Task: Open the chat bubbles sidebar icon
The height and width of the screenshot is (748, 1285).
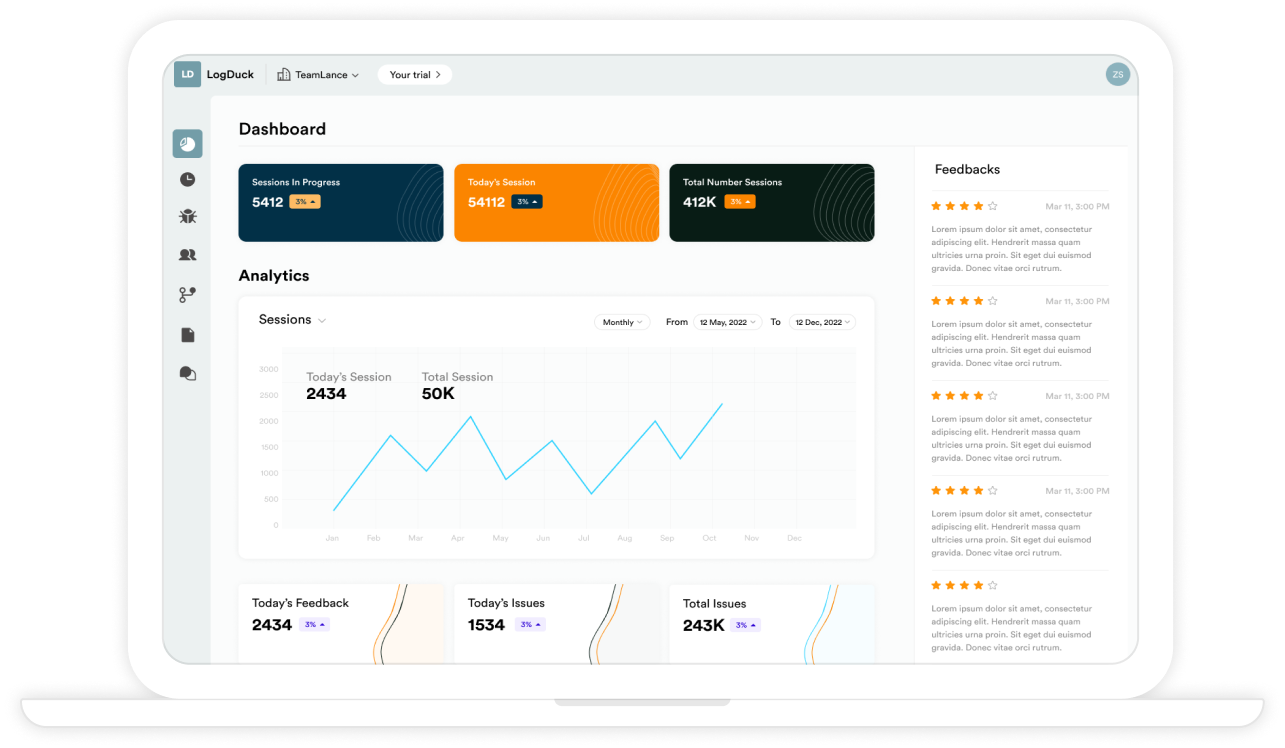Action: tap(187, 374)
